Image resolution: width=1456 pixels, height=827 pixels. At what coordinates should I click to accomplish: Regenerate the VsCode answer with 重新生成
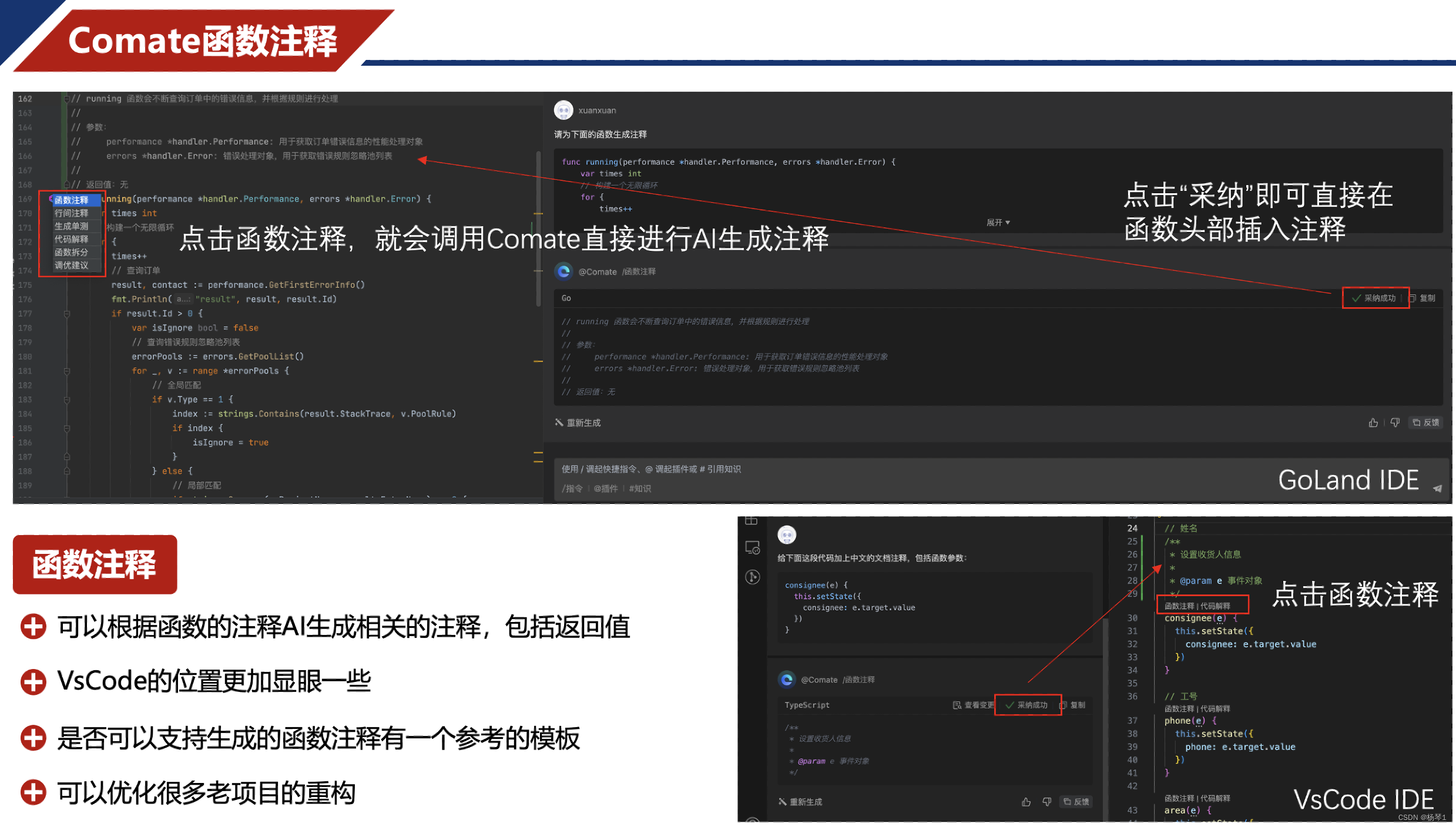[x=800, y=802]
